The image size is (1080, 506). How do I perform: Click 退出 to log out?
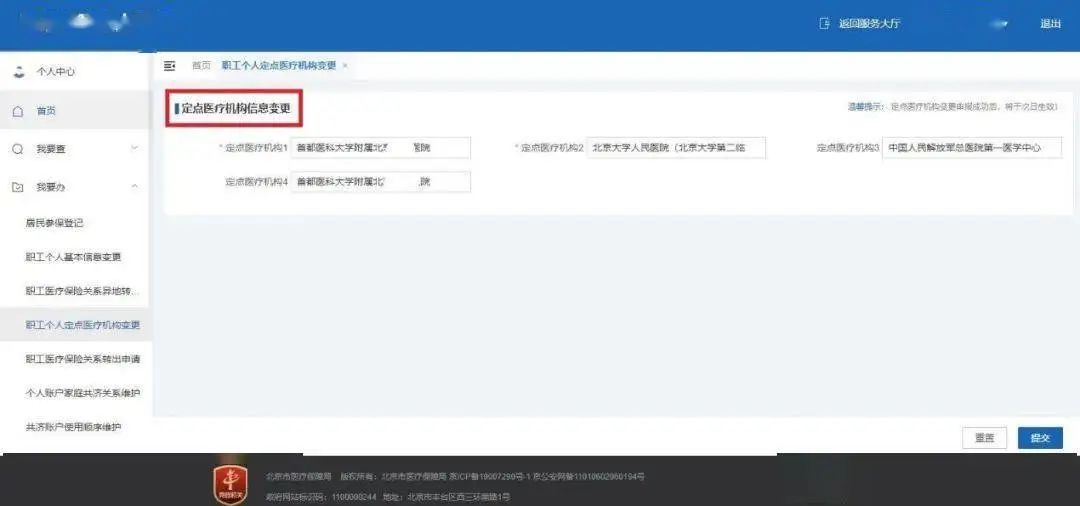pos(1050,24)
